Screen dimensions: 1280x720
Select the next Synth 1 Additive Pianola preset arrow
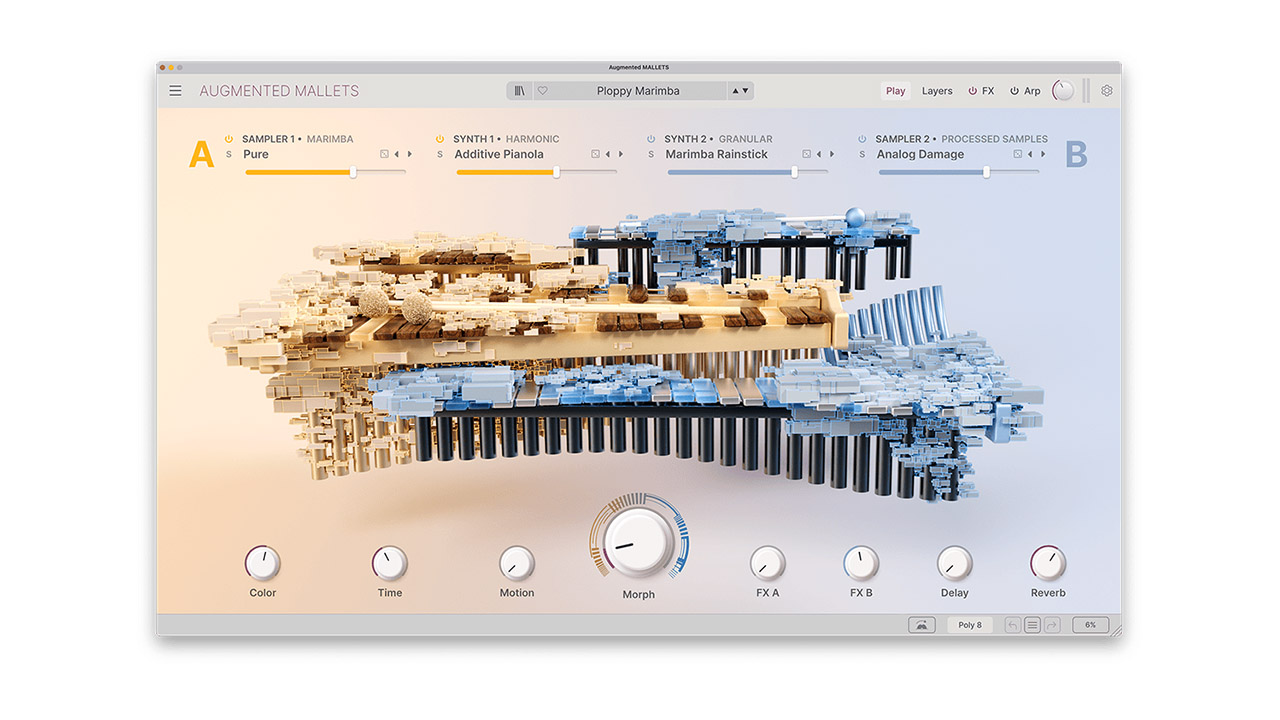point(621,154)
